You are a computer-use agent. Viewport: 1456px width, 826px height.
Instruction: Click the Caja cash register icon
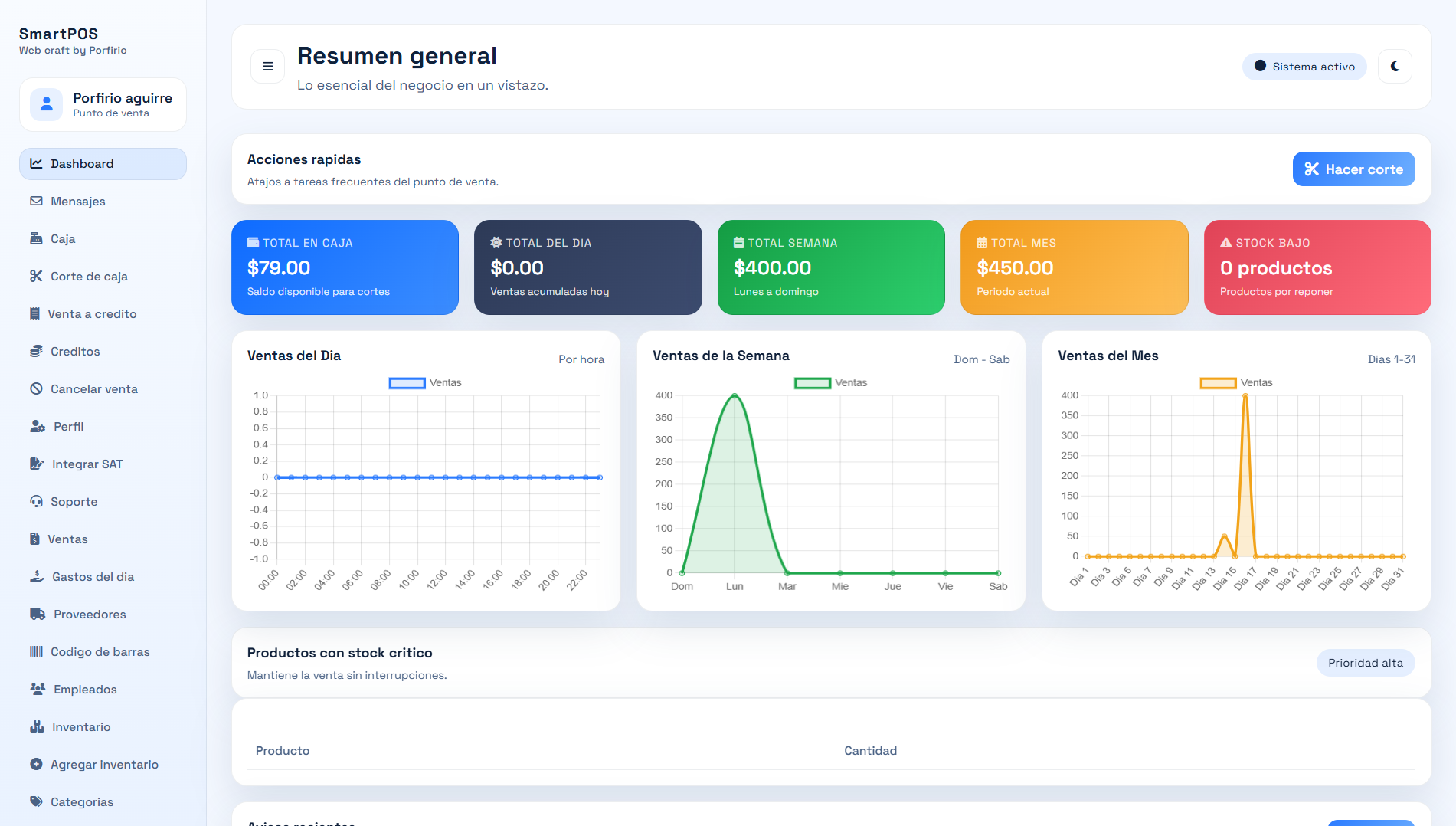(36, 239)
